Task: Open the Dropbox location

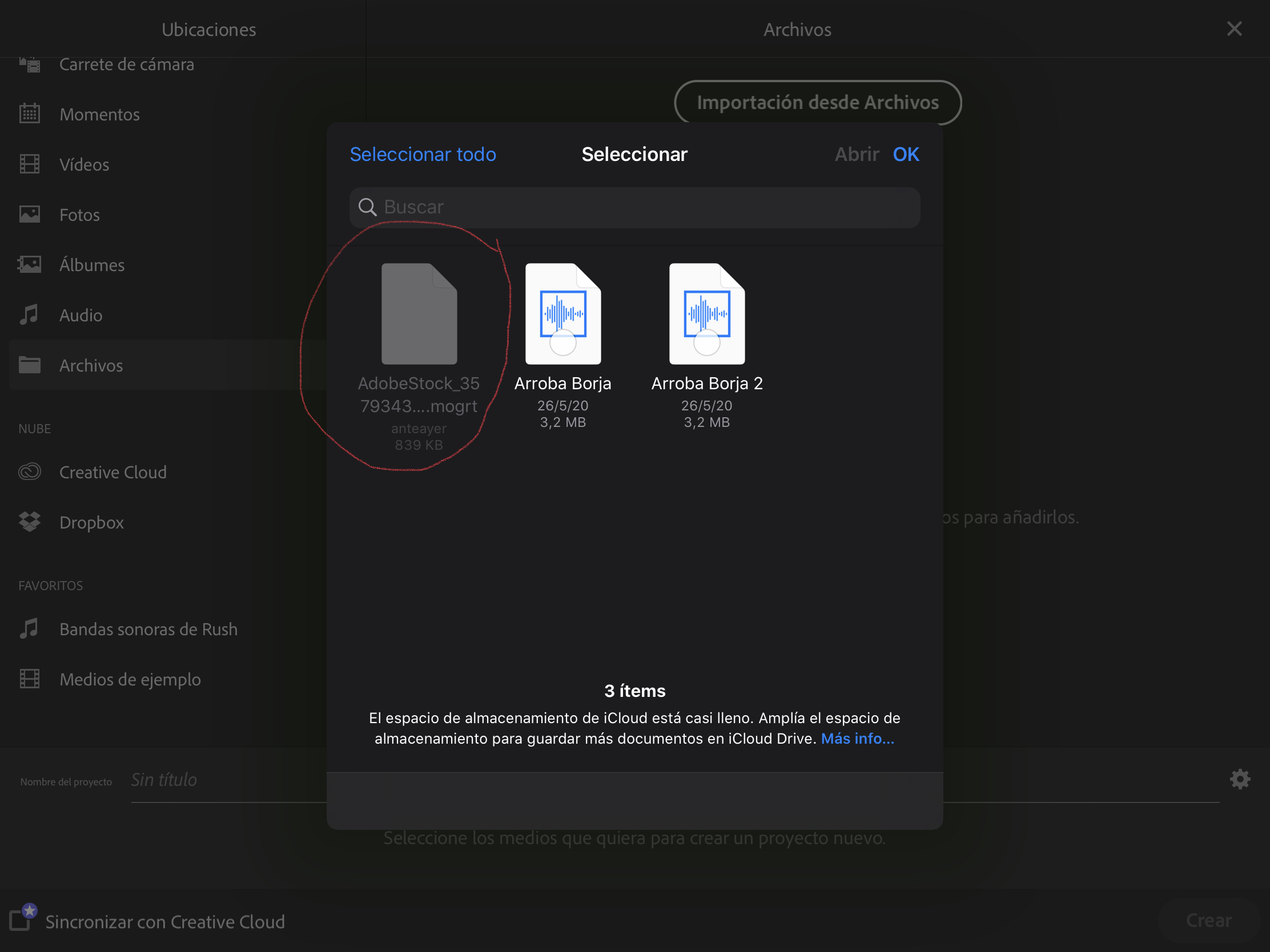Action: click(91, 522)
